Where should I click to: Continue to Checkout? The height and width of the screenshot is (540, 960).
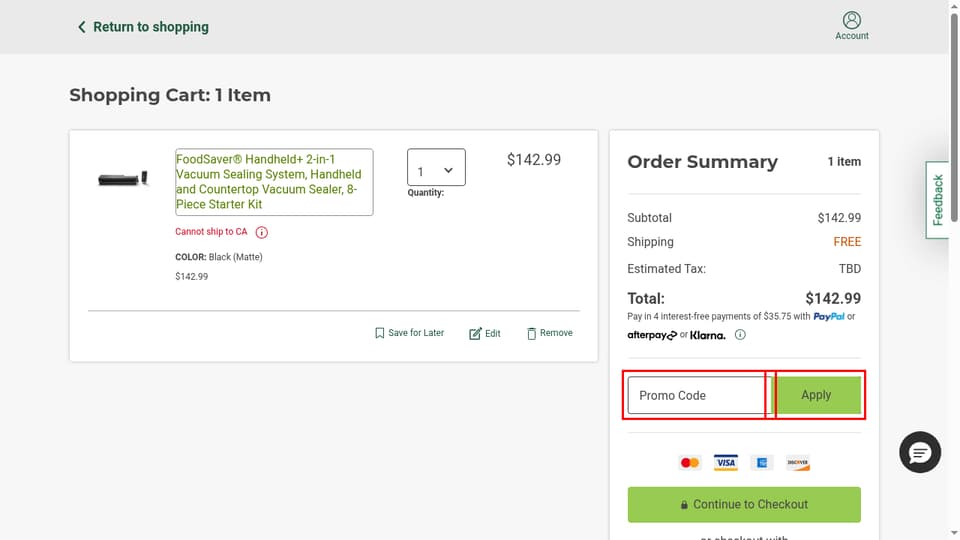coord(744,504)
